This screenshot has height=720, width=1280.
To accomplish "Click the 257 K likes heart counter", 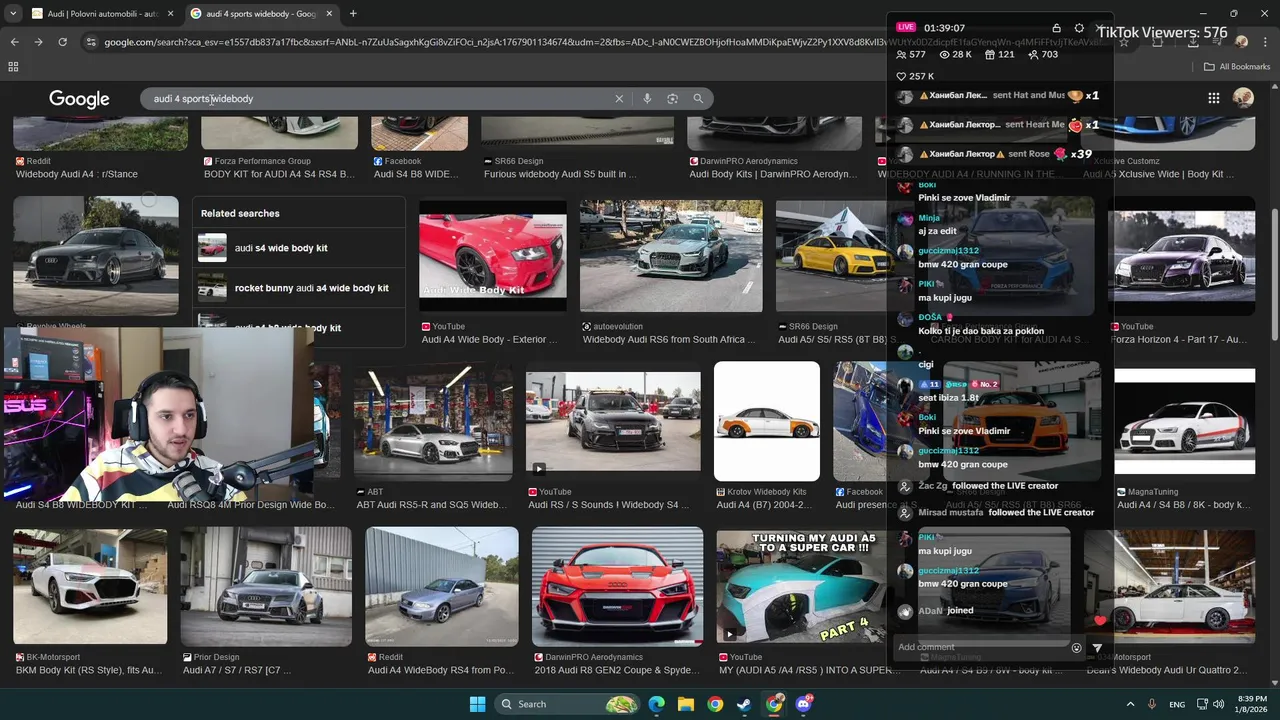I will click(915, 76).
